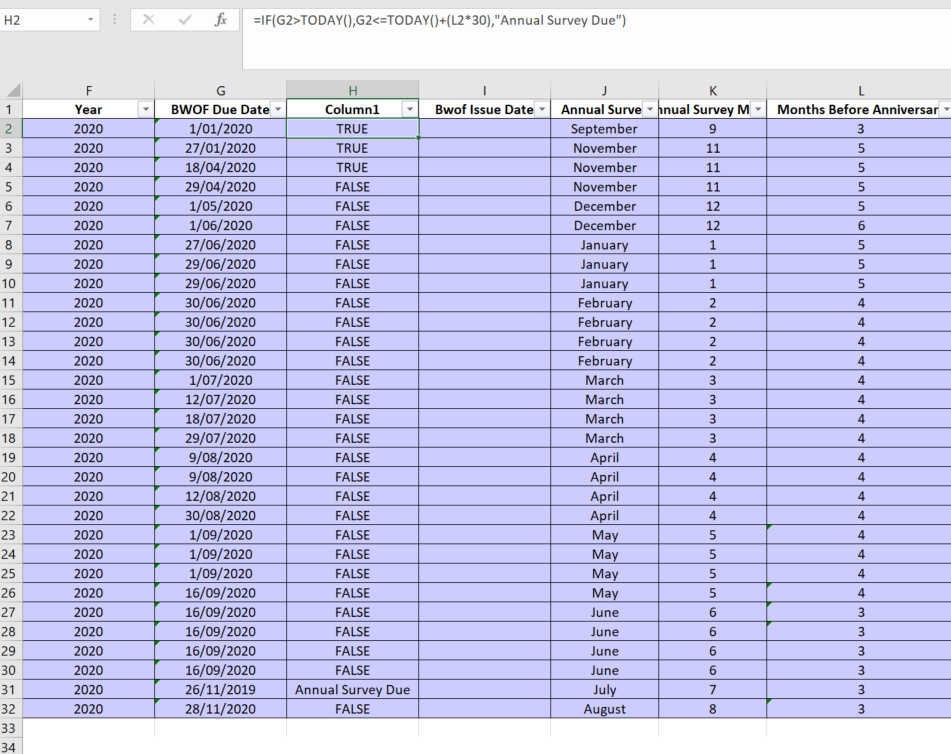Image resolution: width=951 pixels, height=754 pixels.
Task: Open the BWOF Due Date filter dropdown
Action: [x=278, y=109]
